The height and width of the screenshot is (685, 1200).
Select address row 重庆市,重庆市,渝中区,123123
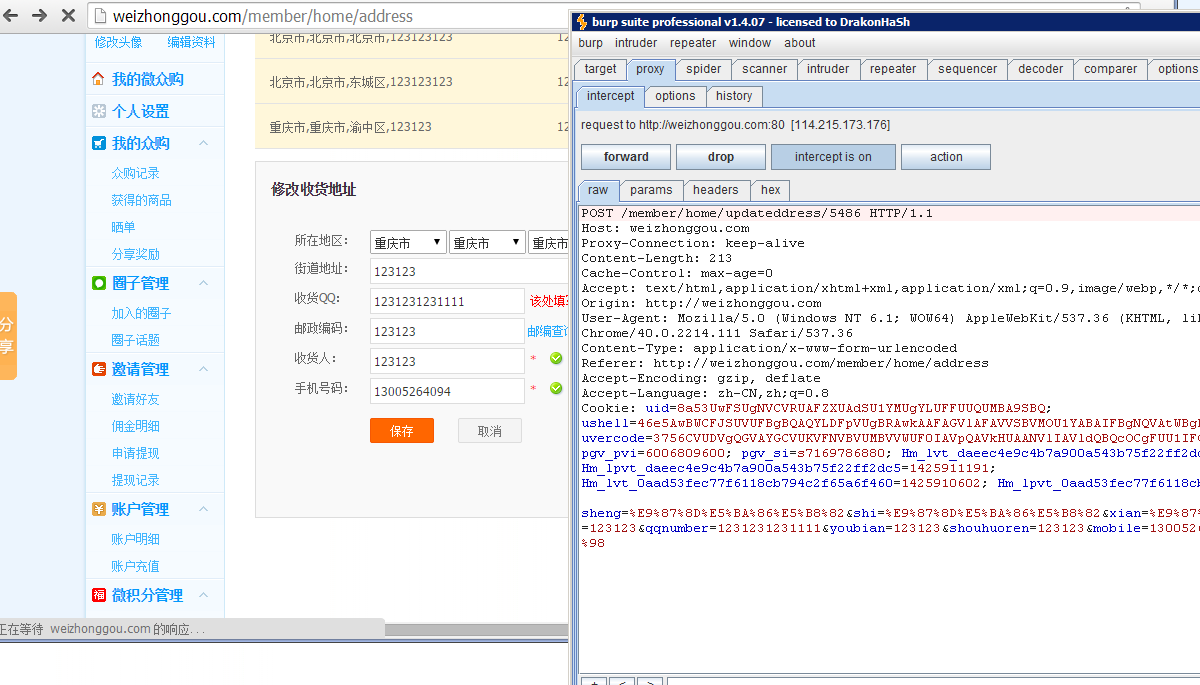[x=413, y=127]
